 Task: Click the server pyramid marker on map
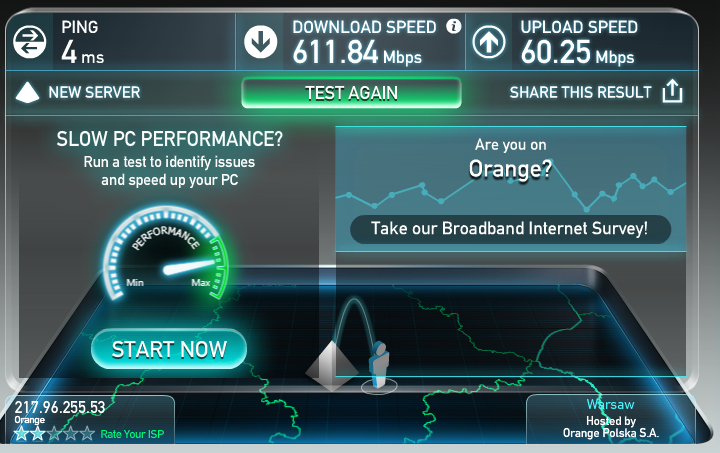click(x=332, y=366)
